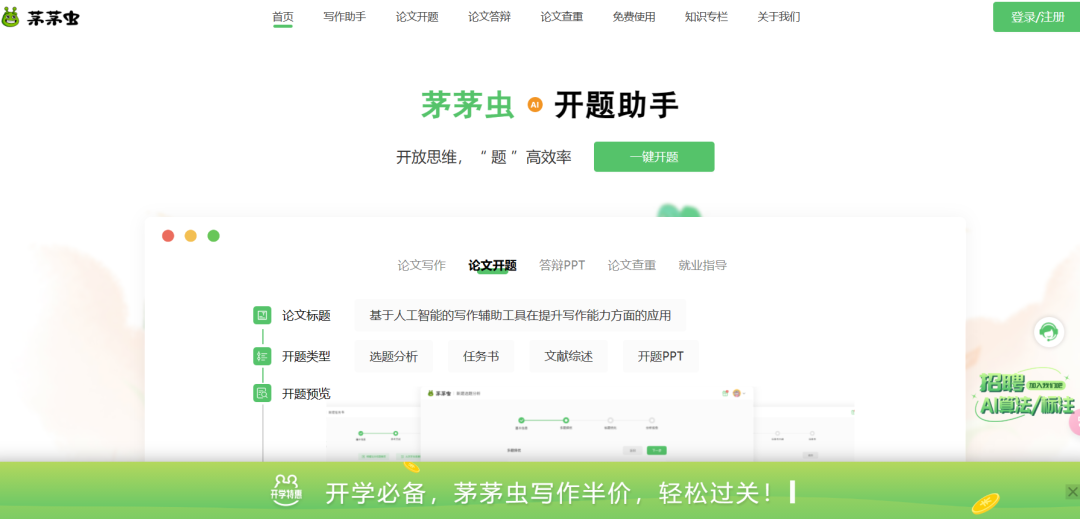The height and width of the screenshot is (519, 1080).
Task: Go to 首页 in top navigation
Action: pyautogui.click(x=282, y=17)
